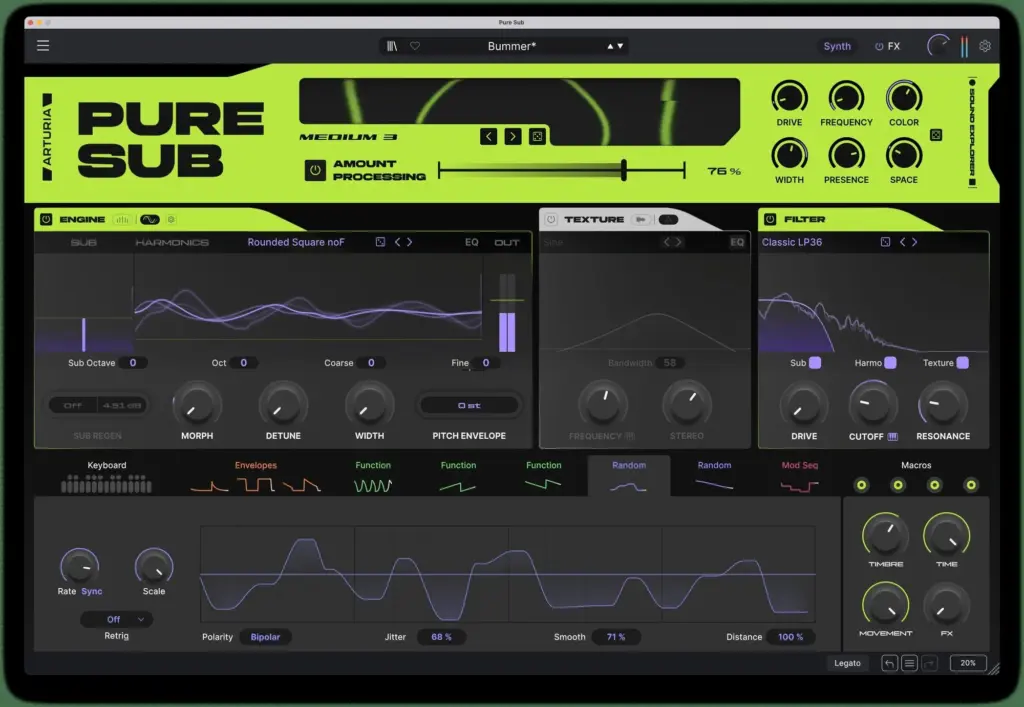This screenshot has width=1024, height=707.
Task: Toggle the Amount Processing power button
Action: (x=315, y=170)
